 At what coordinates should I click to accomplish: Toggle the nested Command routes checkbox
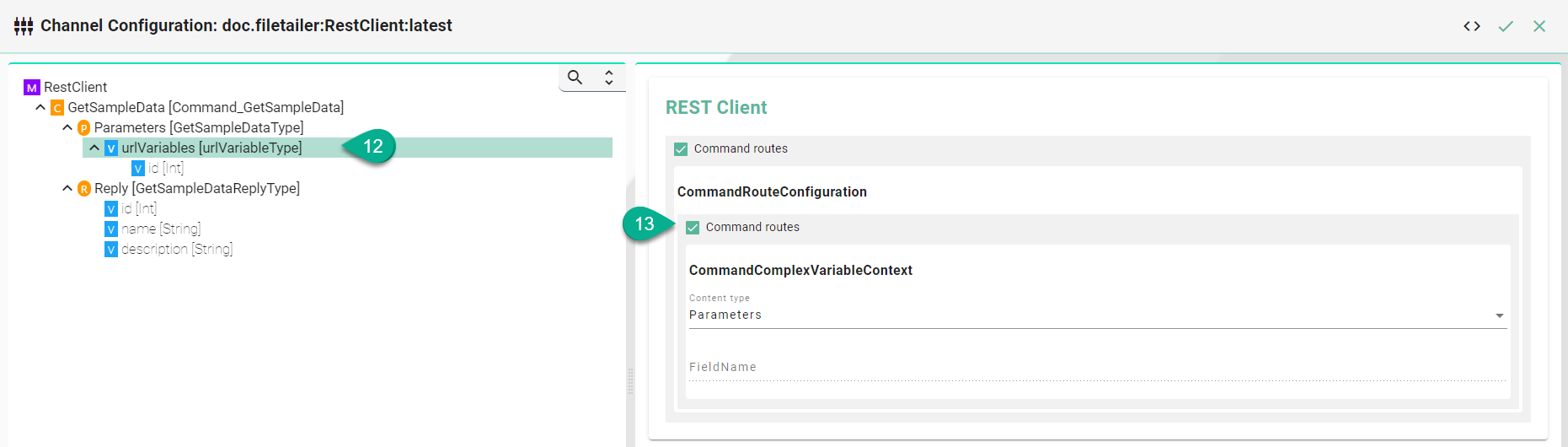click(x=693, y=228)
